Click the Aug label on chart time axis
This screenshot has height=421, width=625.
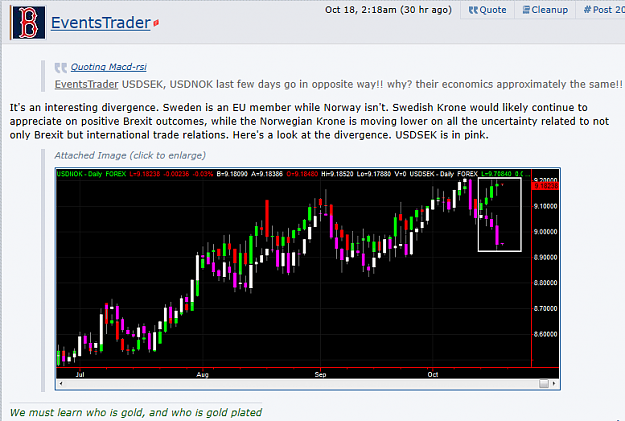(x=202, y=374)
